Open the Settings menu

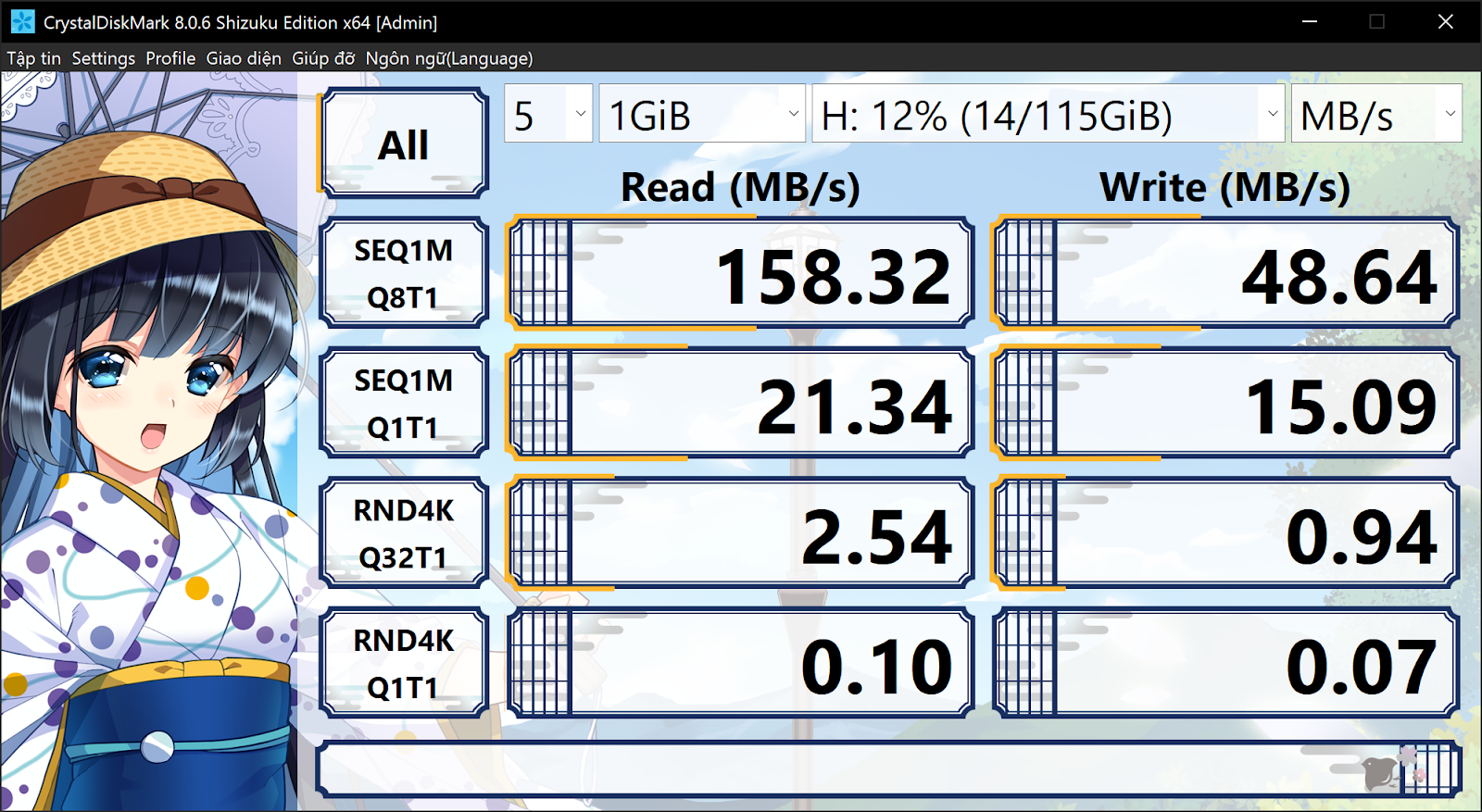pyautogui.click(x=104, y=58)
